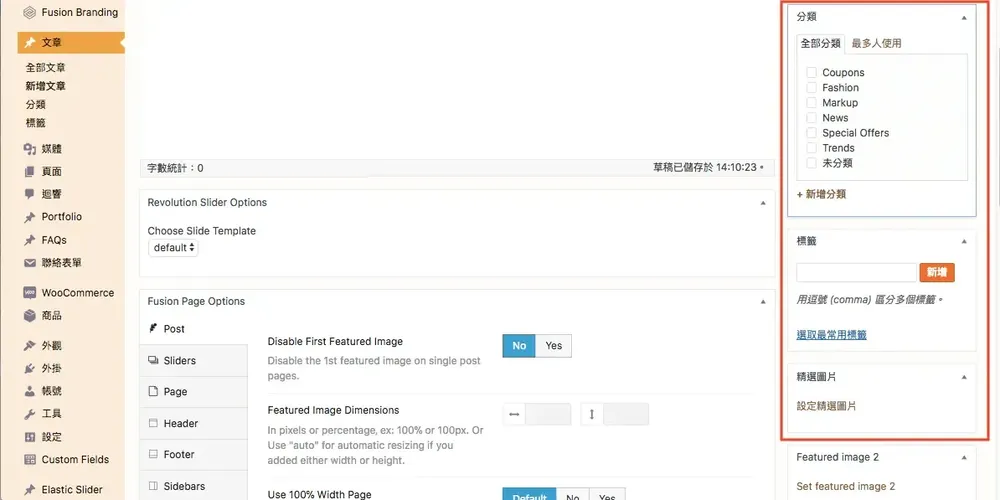
Task: Click the 商品 products box icon
Action: pyautogui.click(x=29, y=316)
